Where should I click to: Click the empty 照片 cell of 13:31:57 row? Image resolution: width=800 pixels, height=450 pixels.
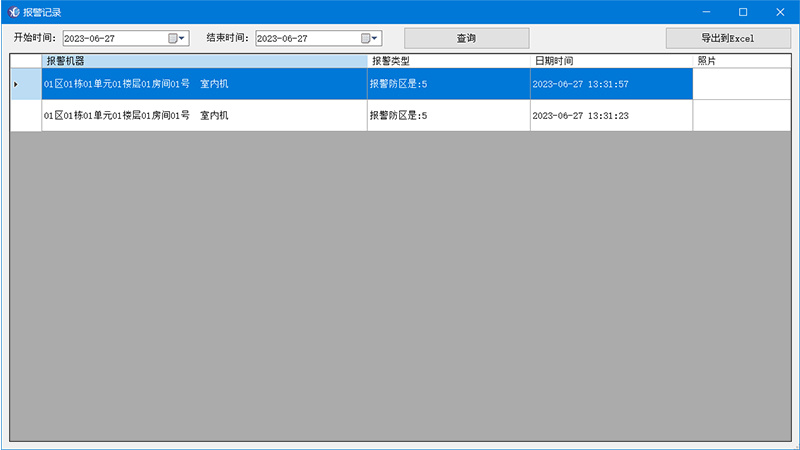point(742,84)
